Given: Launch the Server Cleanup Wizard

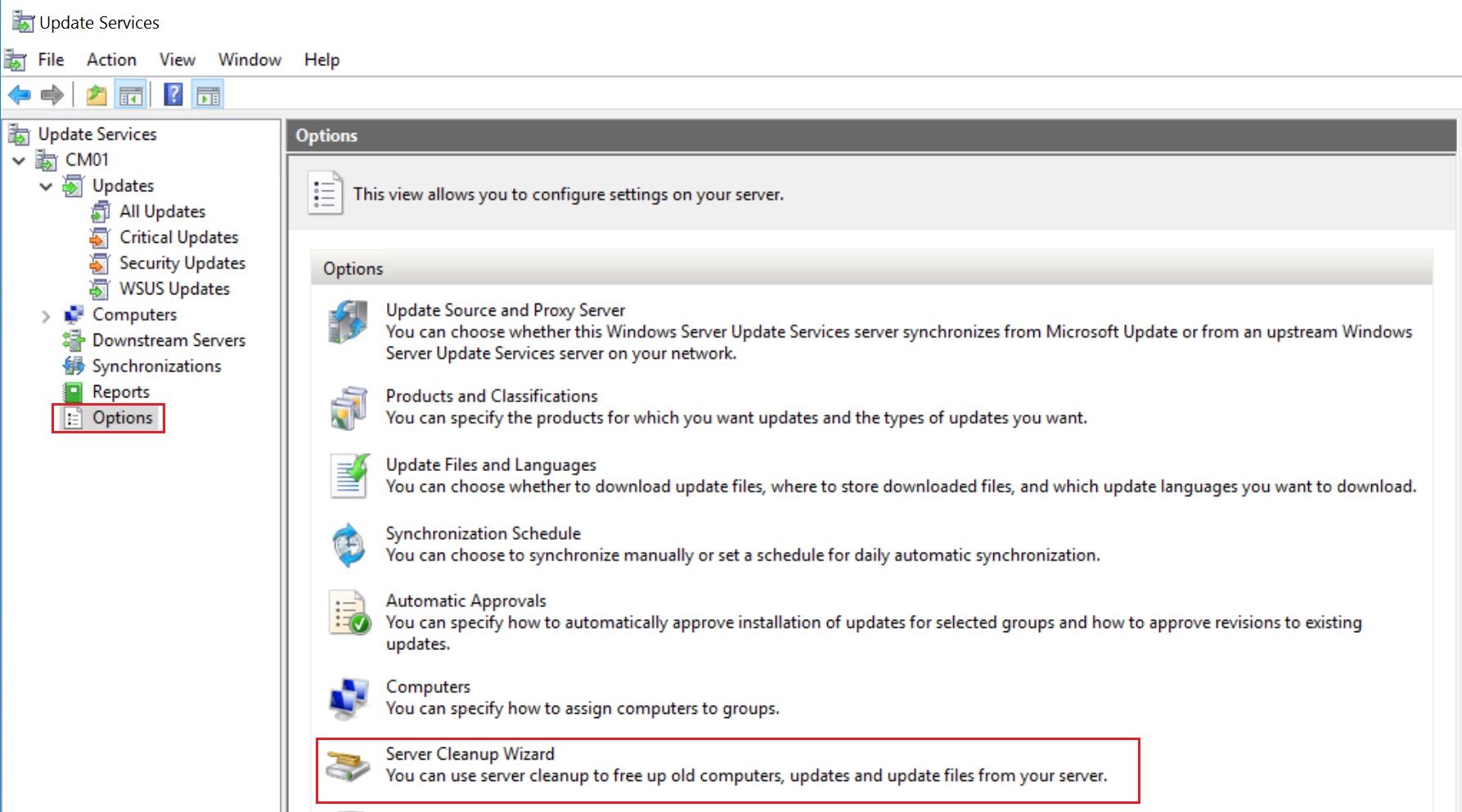Looking at the screenshot, I should 470,754.
